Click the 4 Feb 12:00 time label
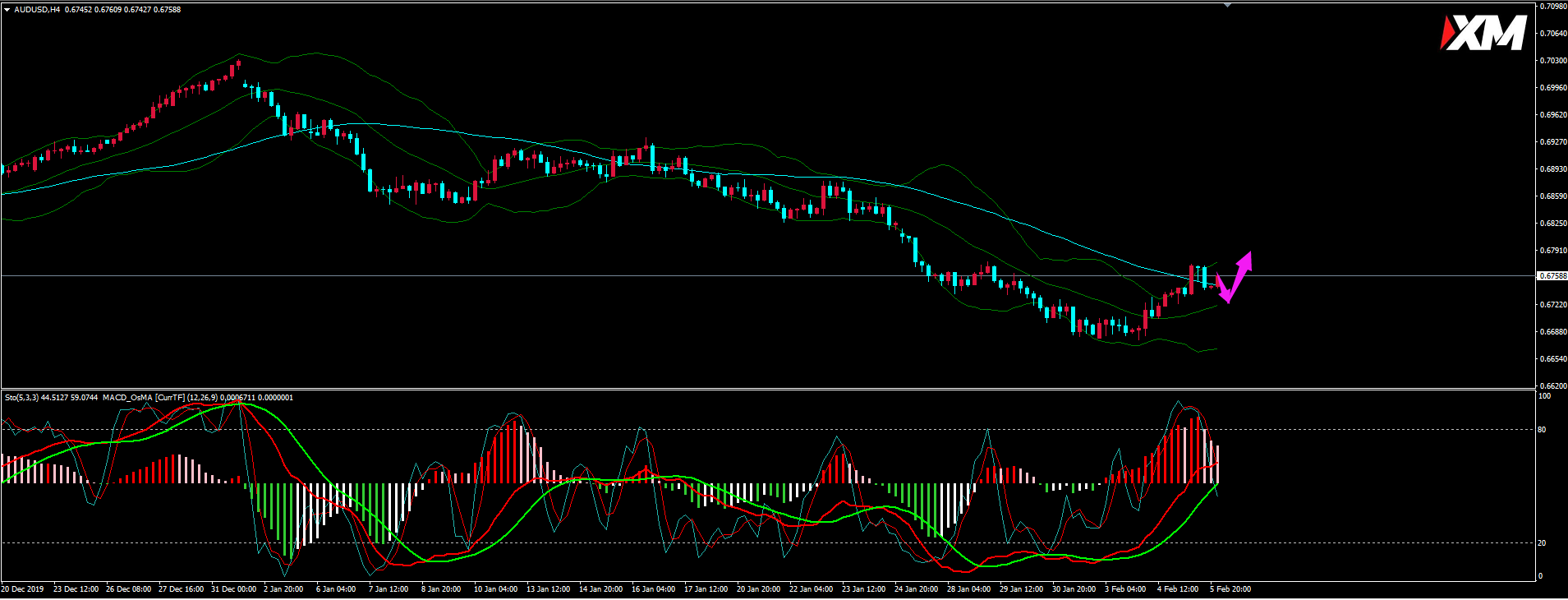Screen dimensions: 1568x600 point(1178,589)
